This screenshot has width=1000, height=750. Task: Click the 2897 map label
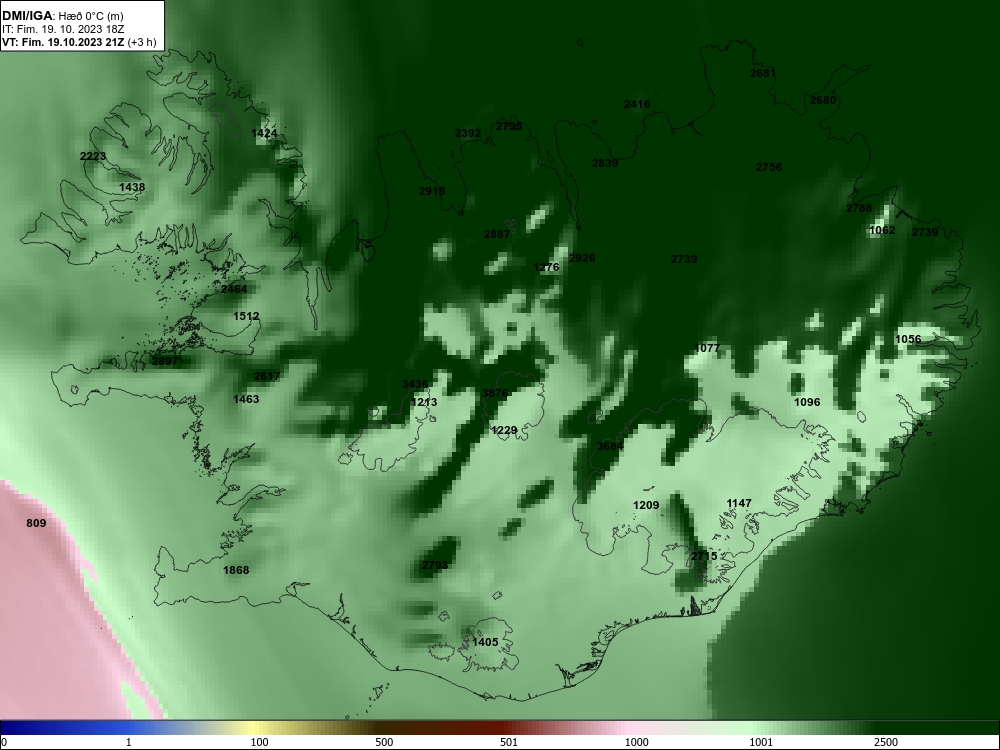click(165, 361)
